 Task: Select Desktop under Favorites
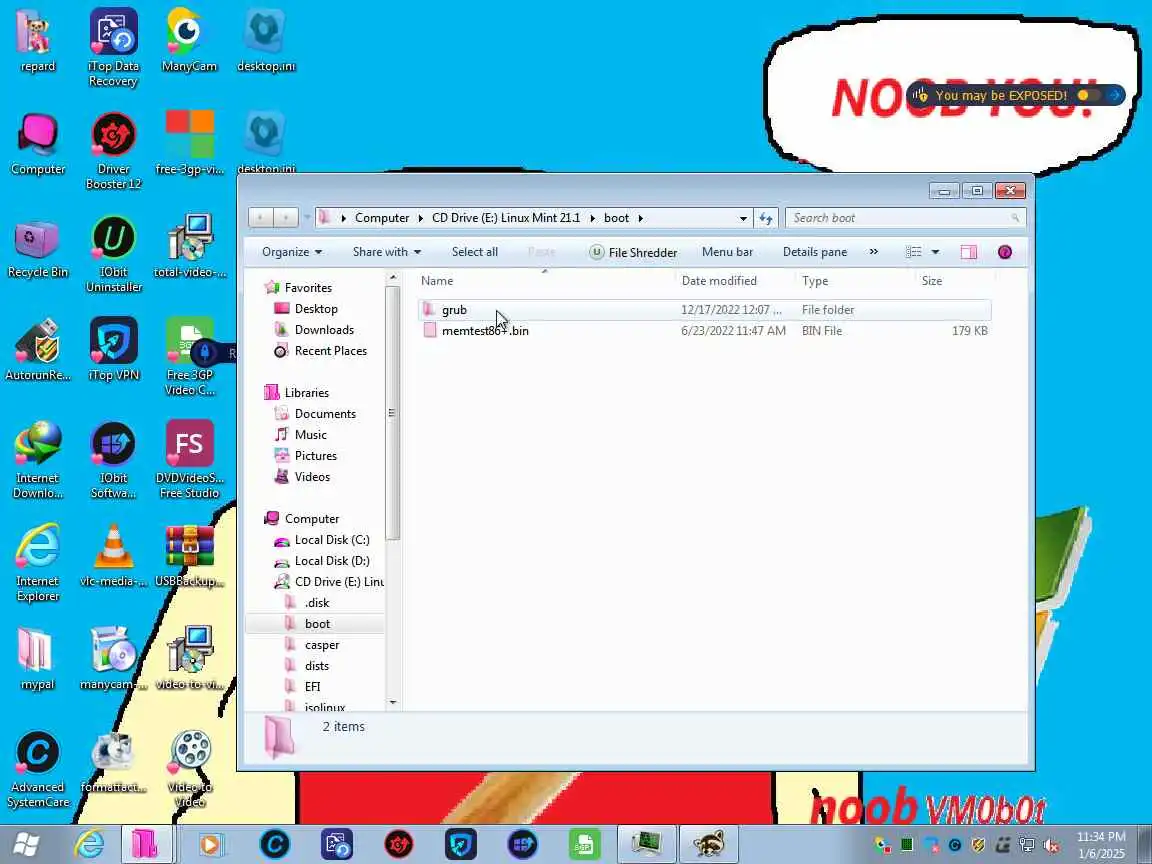pyautogui.click(x=306, y=309)
